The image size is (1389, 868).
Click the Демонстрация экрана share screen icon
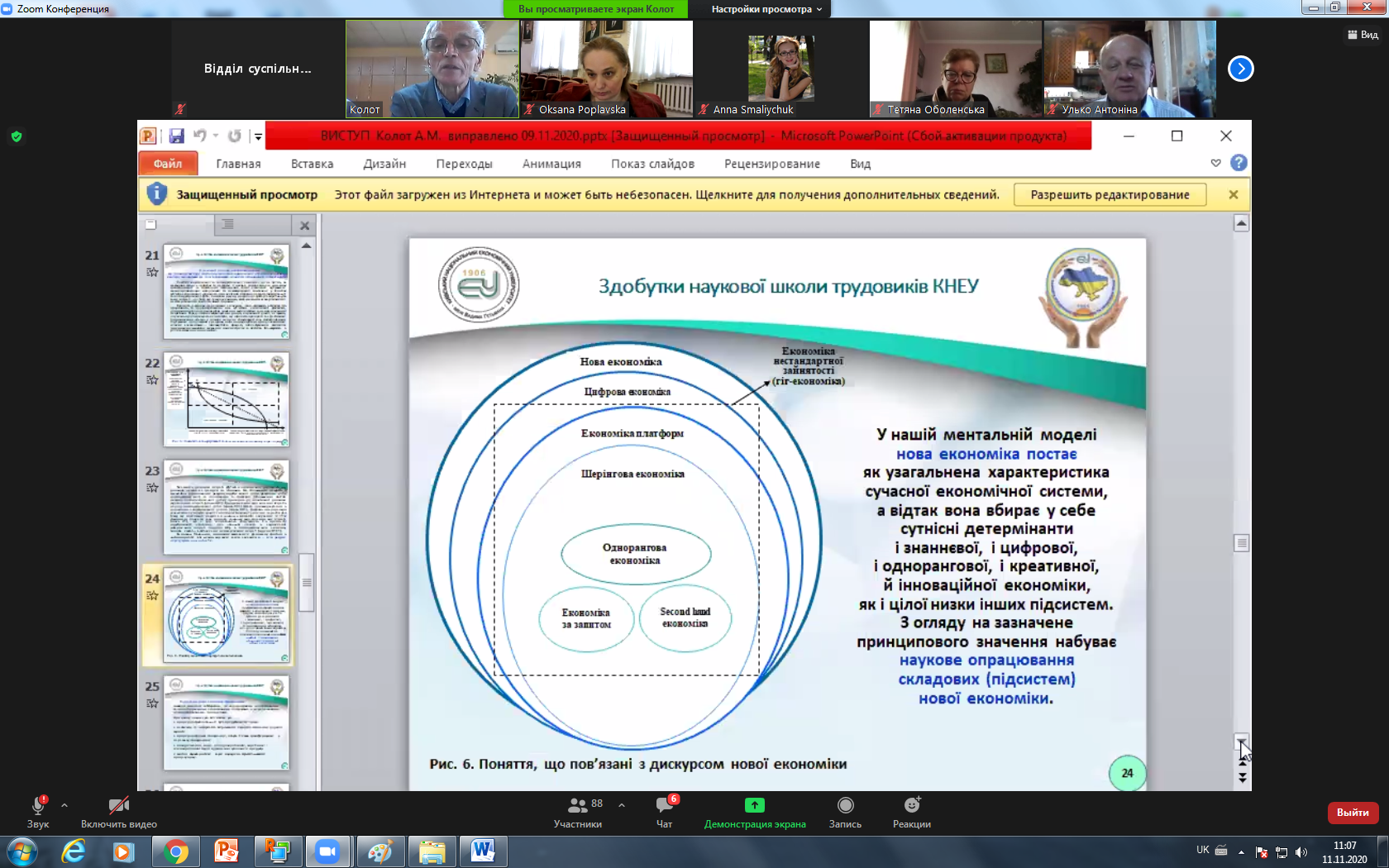click(754, 805)
